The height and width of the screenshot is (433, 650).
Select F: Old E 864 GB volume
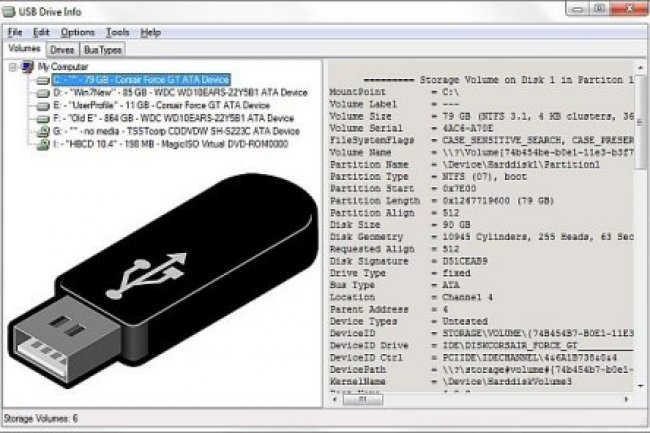pos(173,118)
